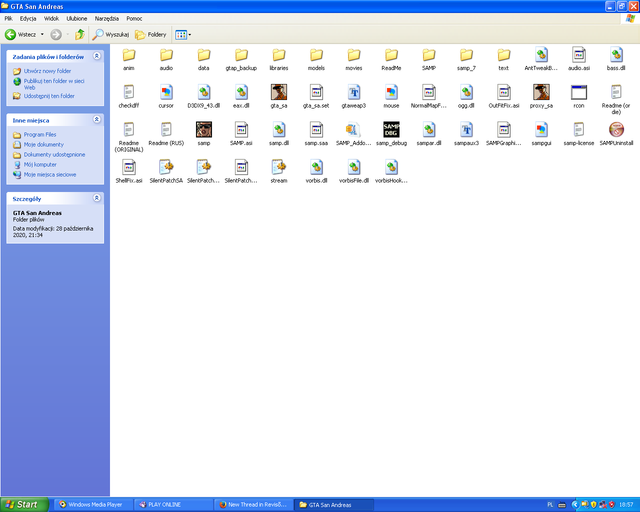Image resolution: width=640 pixels, height=512 pixels.
Task: Click the forward navigation arrow
Action: pos(56,35)
